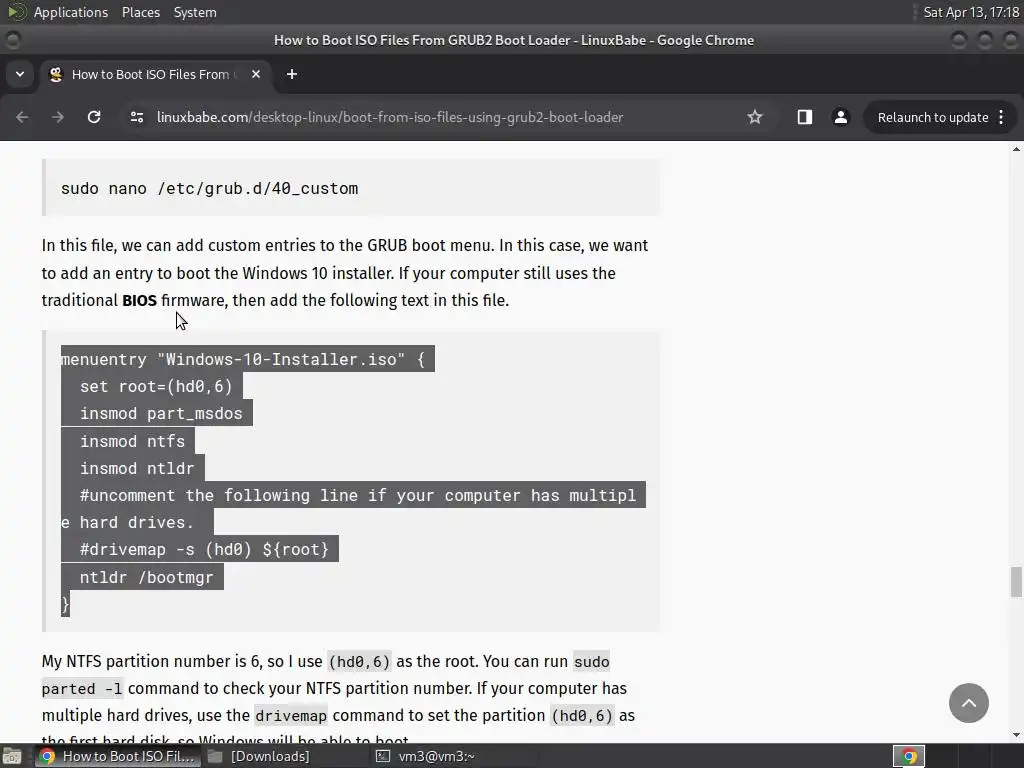Image resolution: width=1024 pixels, height=768 pixels.
Task: Click the ntldr /bootmgr line
Action: pos(147,577)
